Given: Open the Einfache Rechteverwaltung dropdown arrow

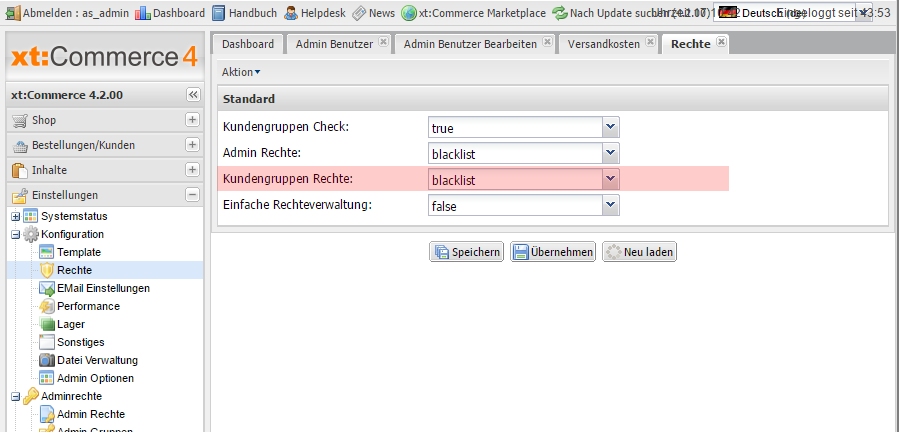Looking at the screenshot, I should (611, 205).
